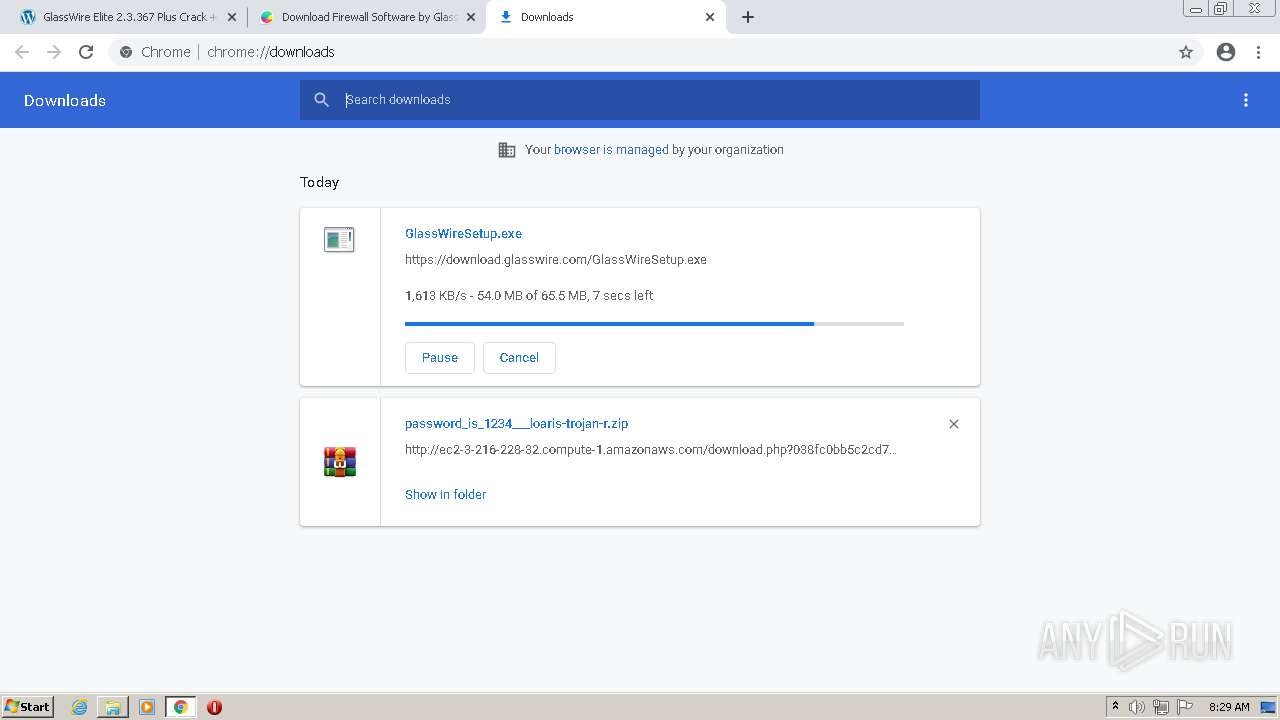The image size is (1280, 720).
Task: Click the network tray icon
Action: click(x=1161, y=707)
